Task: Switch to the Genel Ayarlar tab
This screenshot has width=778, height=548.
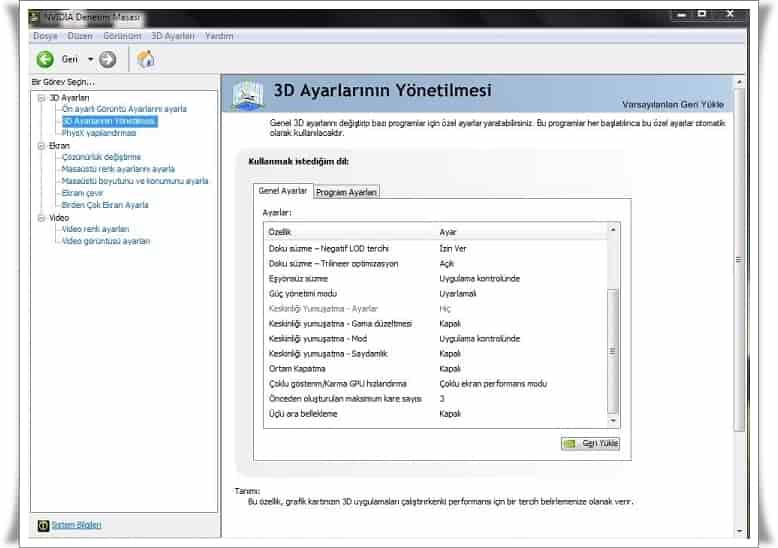Action: (x=283, y=191)
